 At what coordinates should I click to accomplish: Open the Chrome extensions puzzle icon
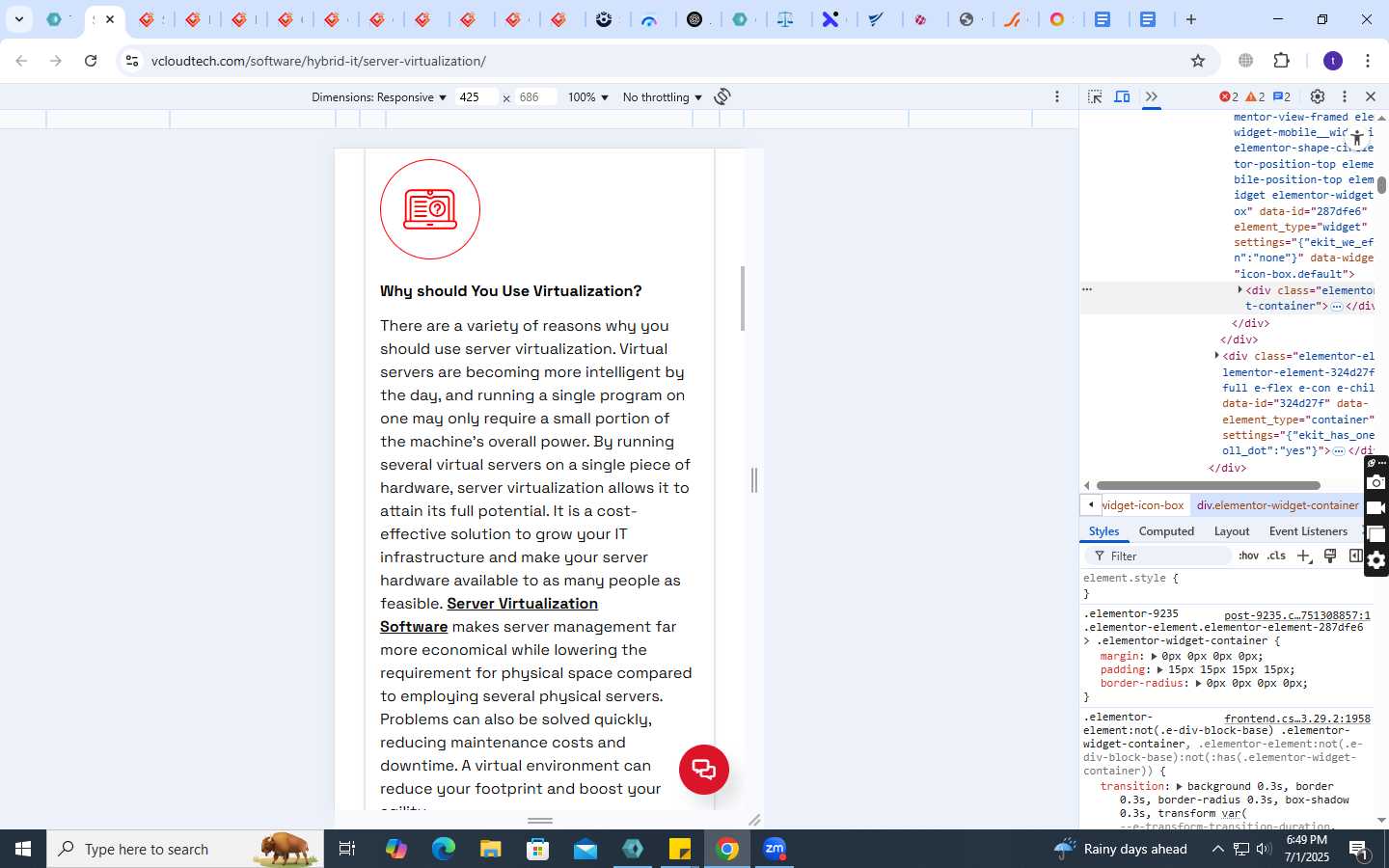[1281, 61]
